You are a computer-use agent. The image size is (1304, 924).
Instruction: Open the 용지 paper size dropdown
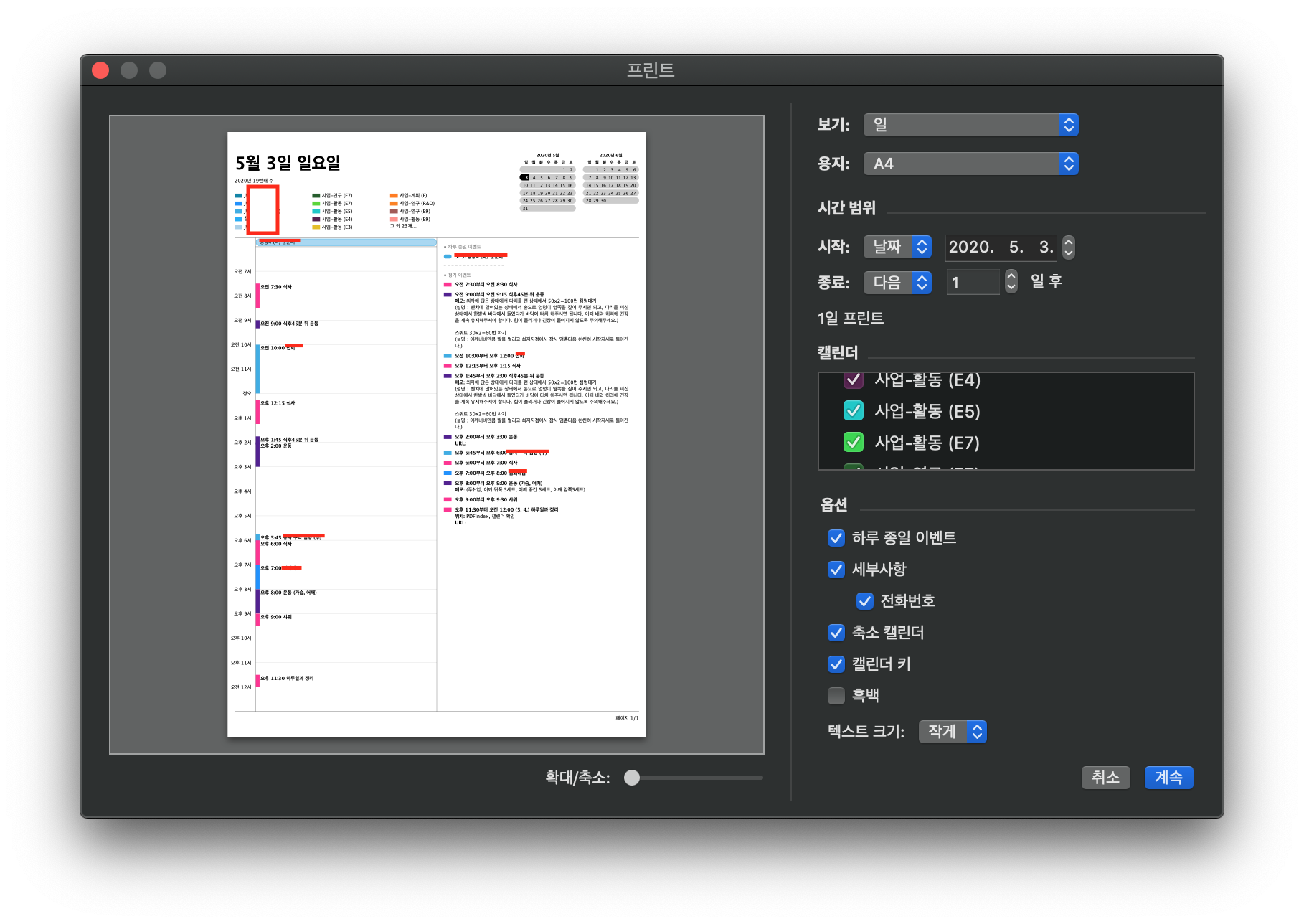[970, 164]
